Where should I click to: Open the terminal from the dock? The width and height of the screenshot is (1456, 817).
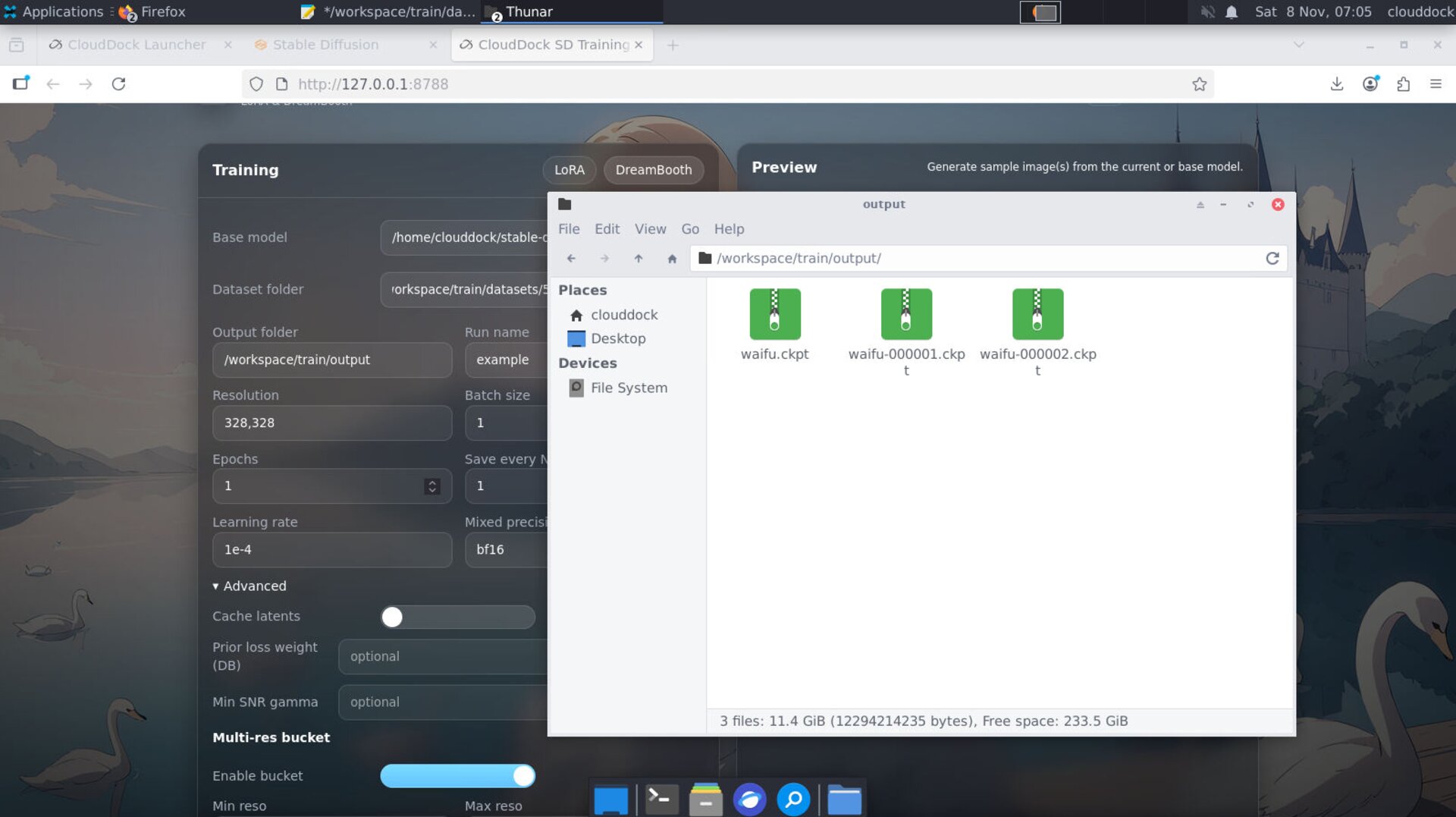[x=661, y=800]
